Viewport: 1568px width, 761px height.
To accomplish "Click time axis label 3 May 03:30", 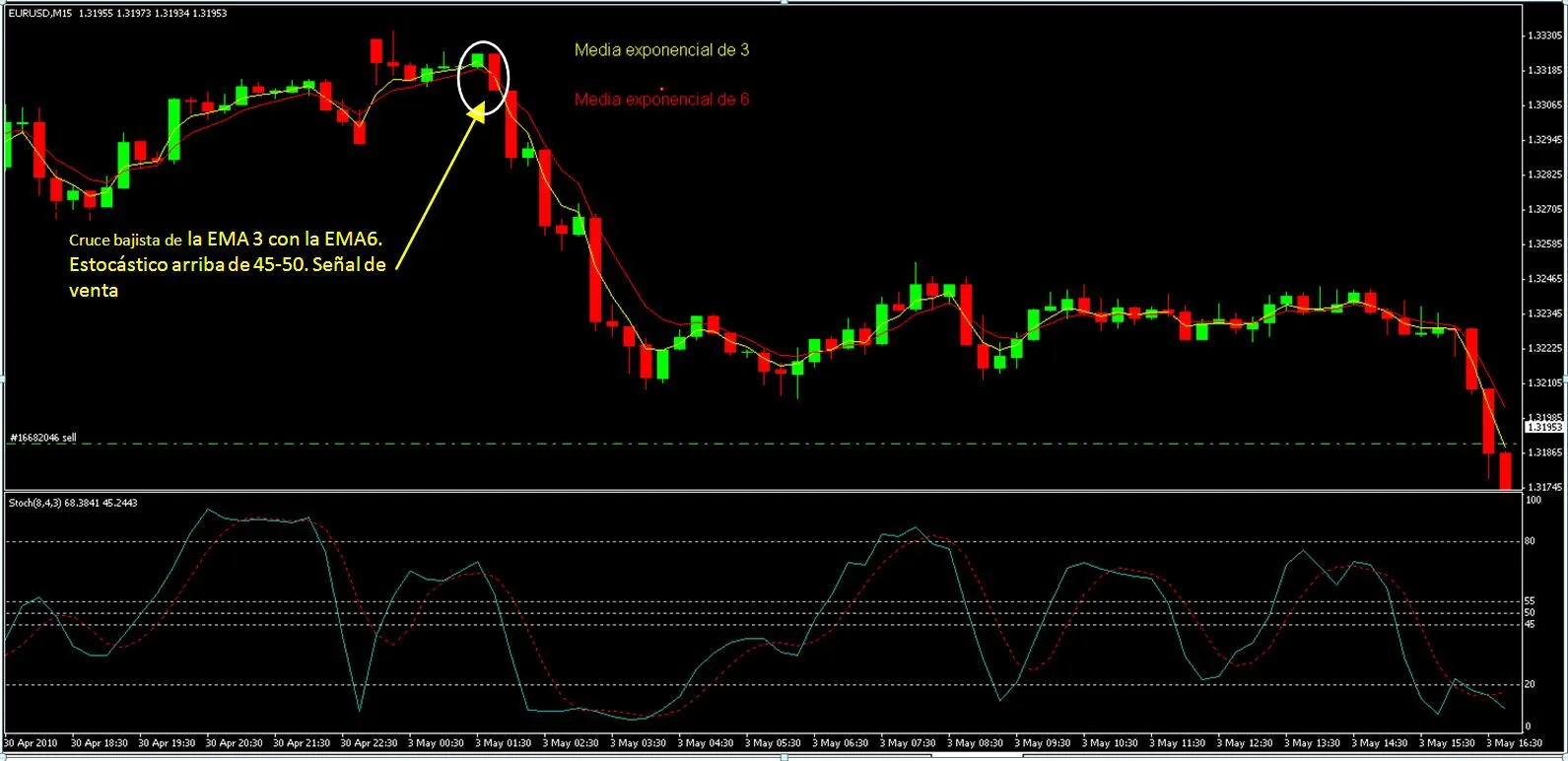I will [x=638, y=743].
